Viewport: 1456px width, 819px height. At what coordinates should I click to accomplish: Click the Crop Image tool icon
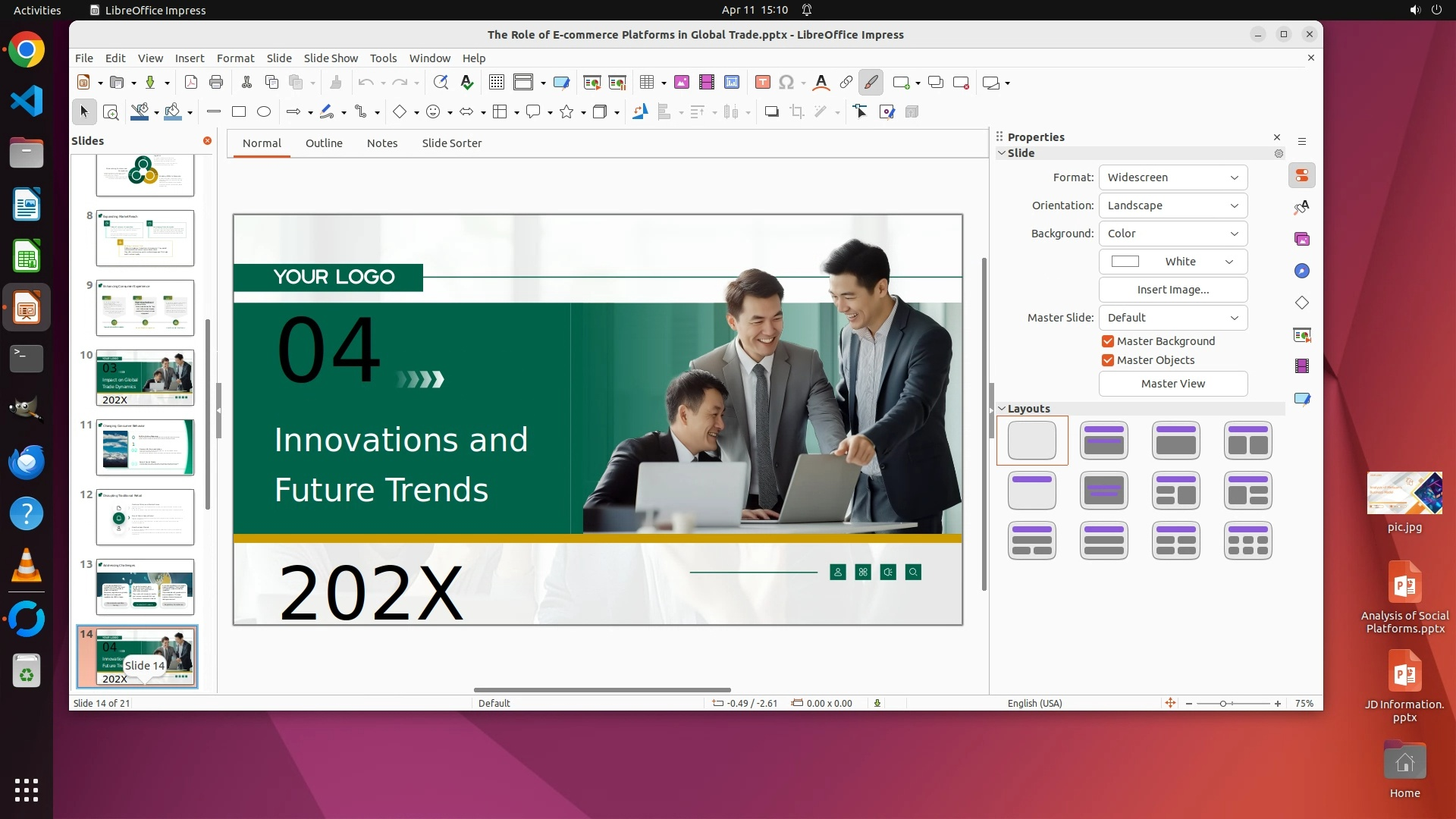click(x=797, y=112)
